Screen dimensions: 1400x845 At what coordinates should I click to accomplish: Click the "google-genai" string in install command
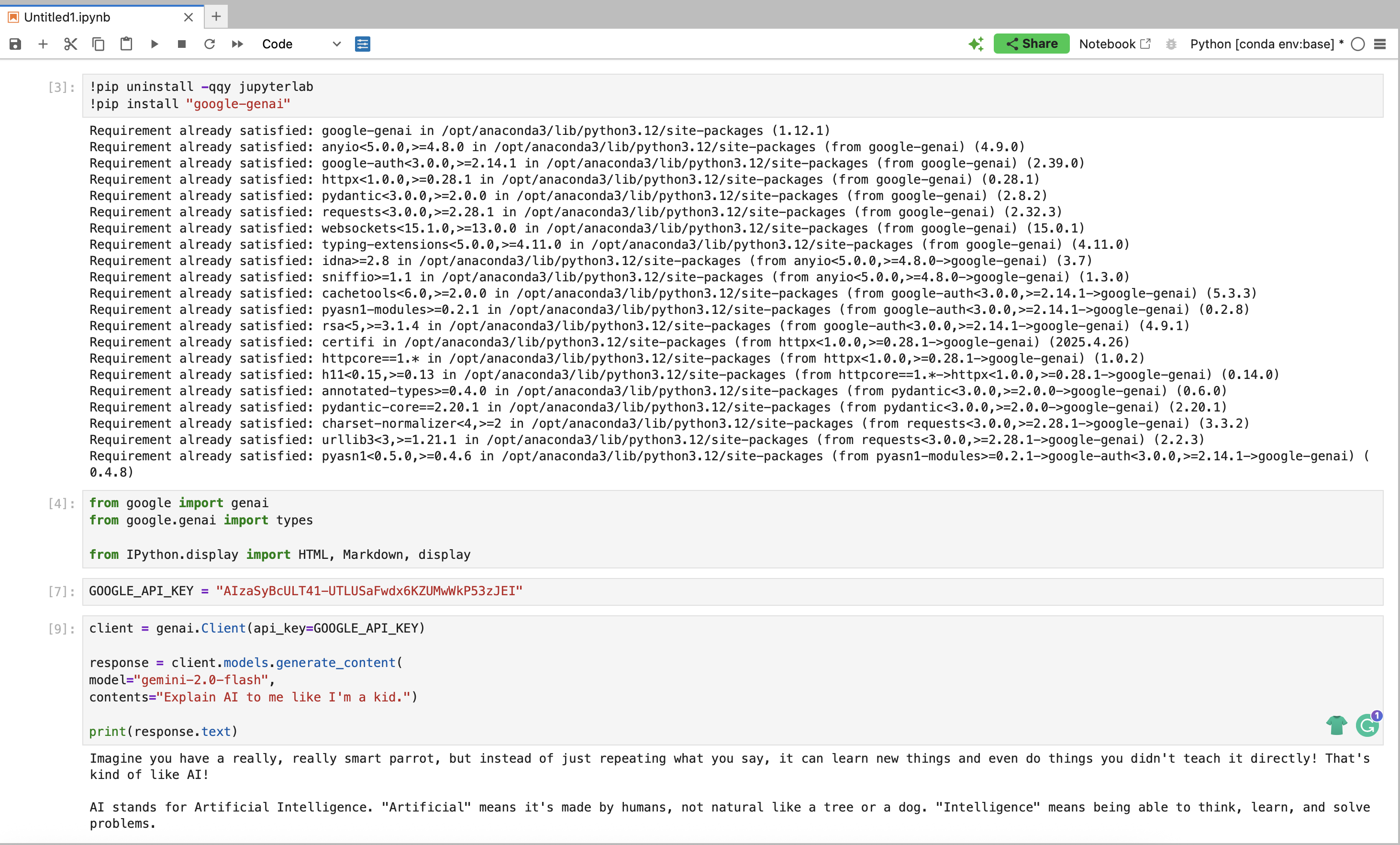point(238,104)
